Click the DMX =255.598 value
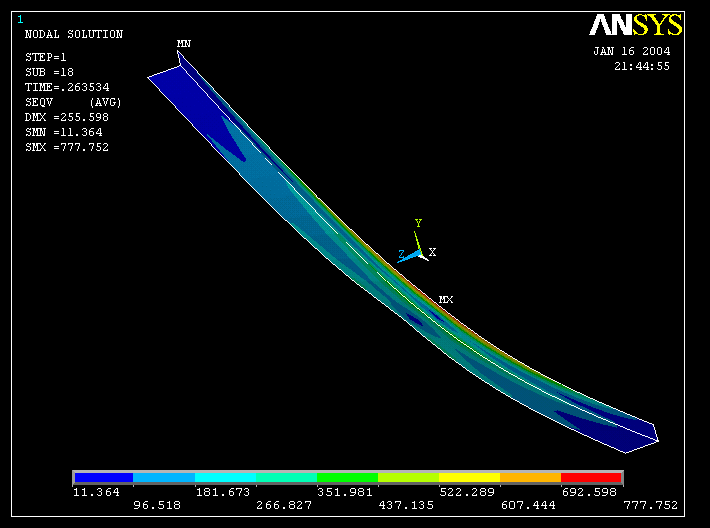The height and width of the screenshot is (528, 710). 67,117
